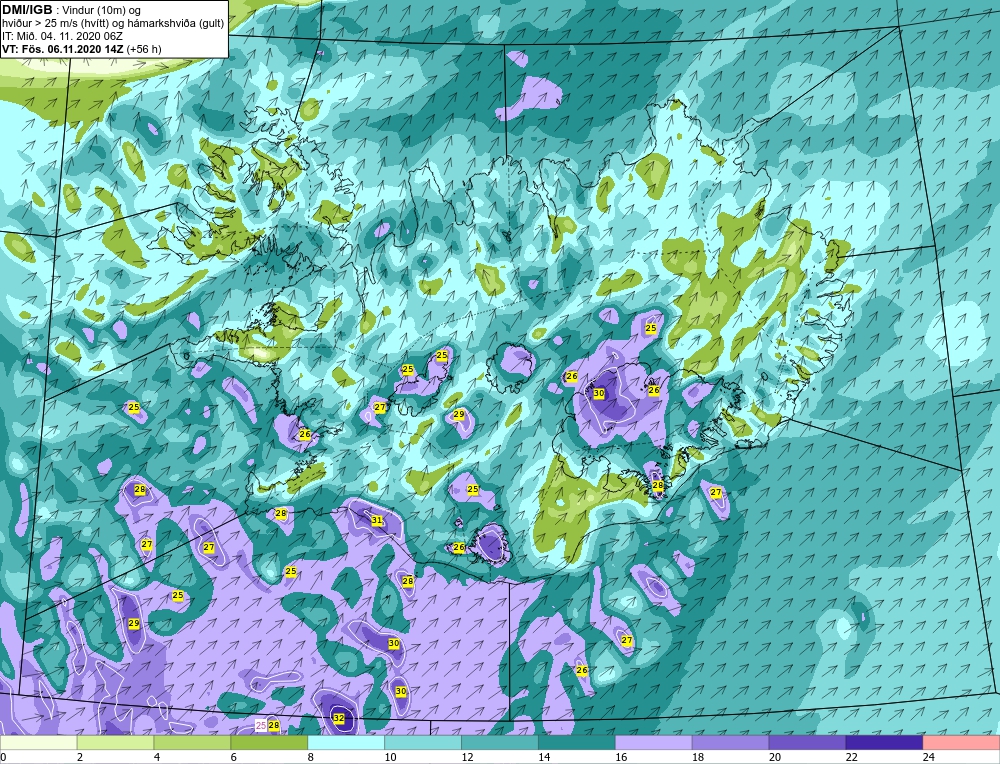Click the valid time 'VT: Fös. 06.11.2020 14Z'
The height and width of the screenshot is (764, 1000).
pyautogui.click(x=64, y=49)
